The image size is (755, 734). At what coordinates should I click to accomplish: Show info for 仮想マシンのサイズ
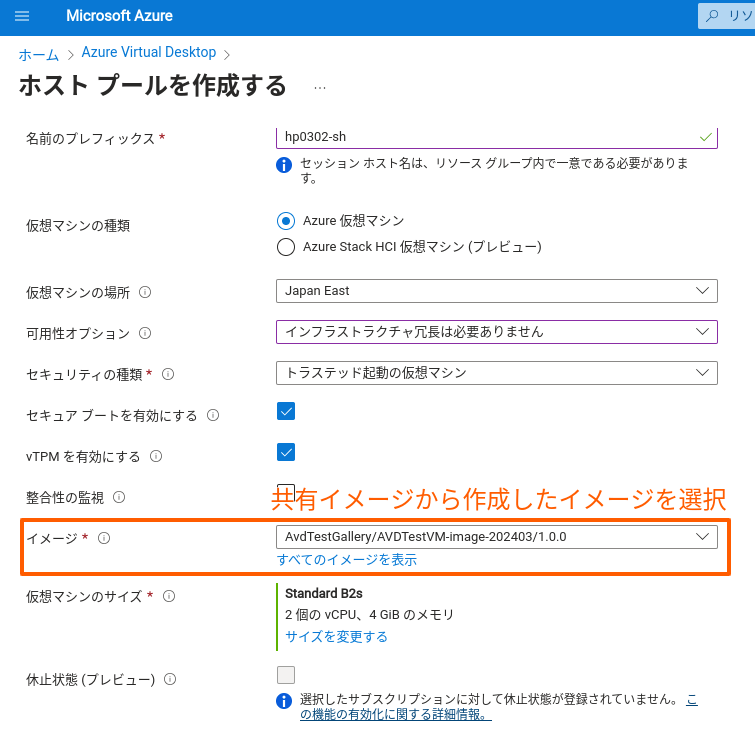(169, 596)
